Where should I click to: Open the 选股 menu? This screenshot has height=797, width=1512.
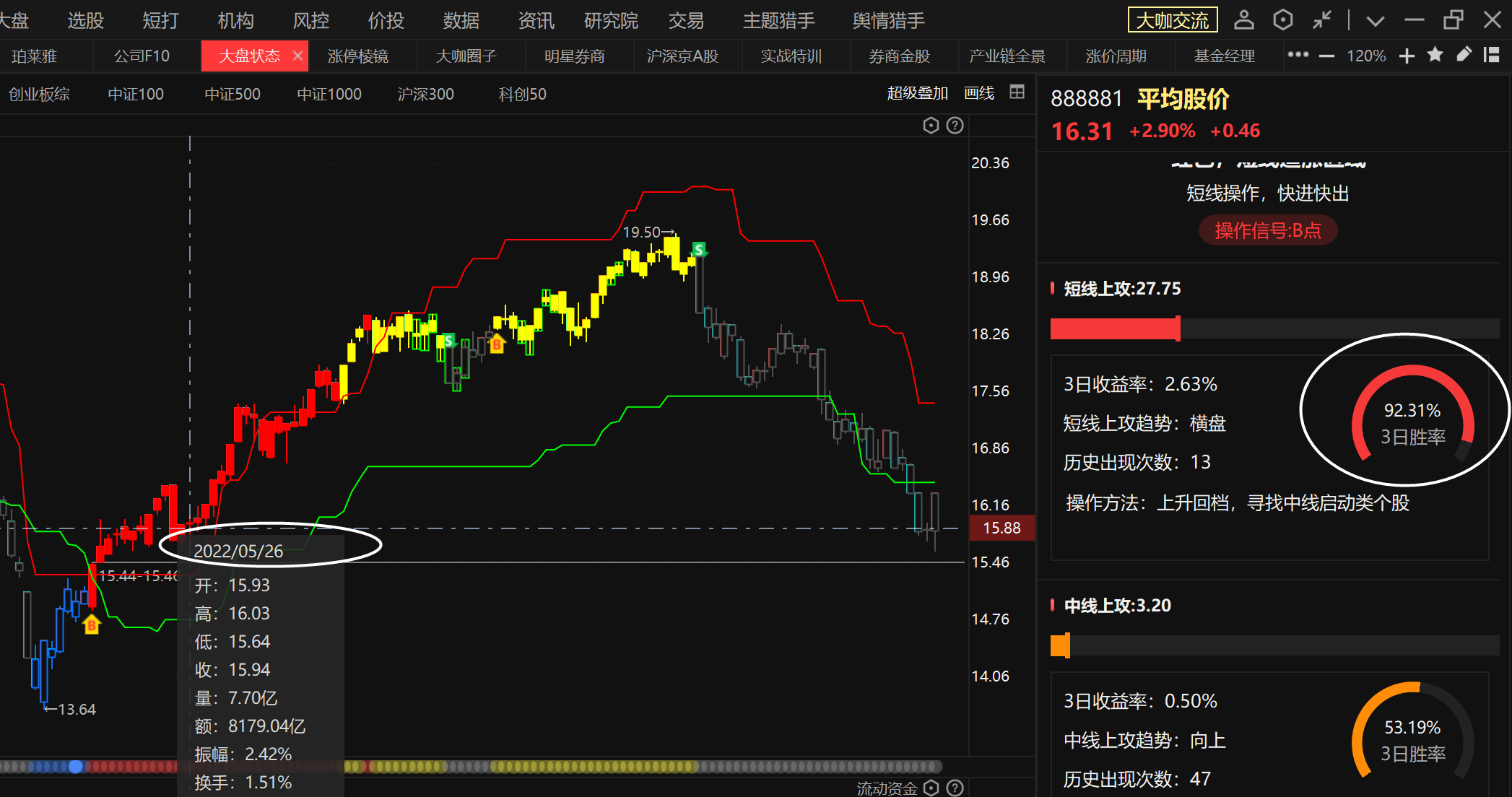[x=86, y=20]
